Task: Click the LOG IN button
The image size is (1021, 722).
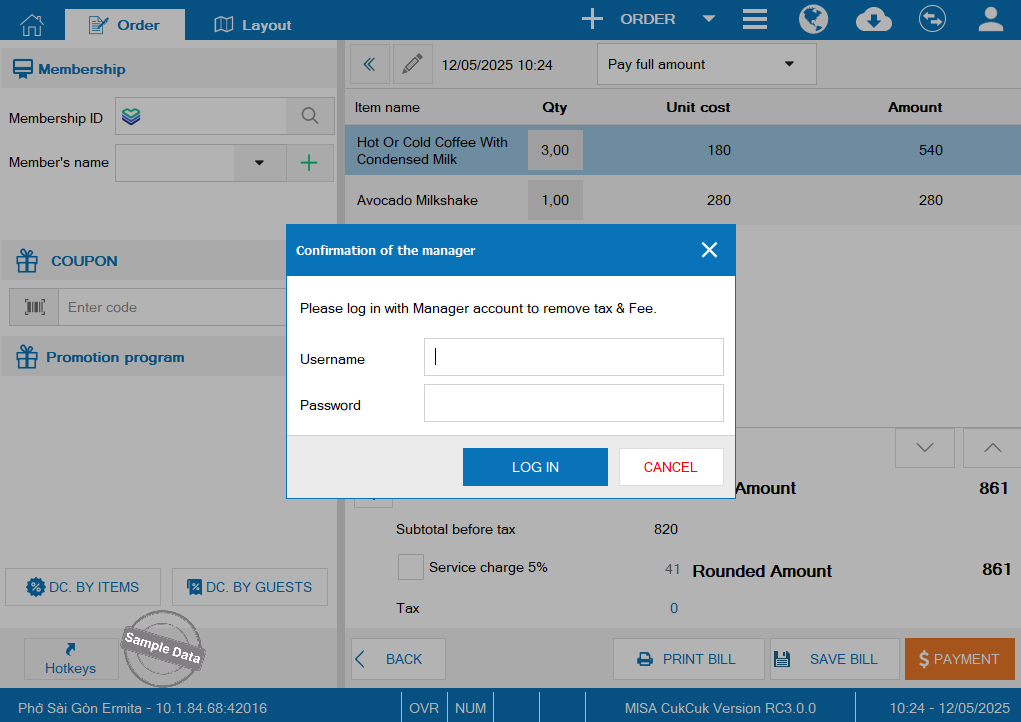Action: click(x=535, y=467)
